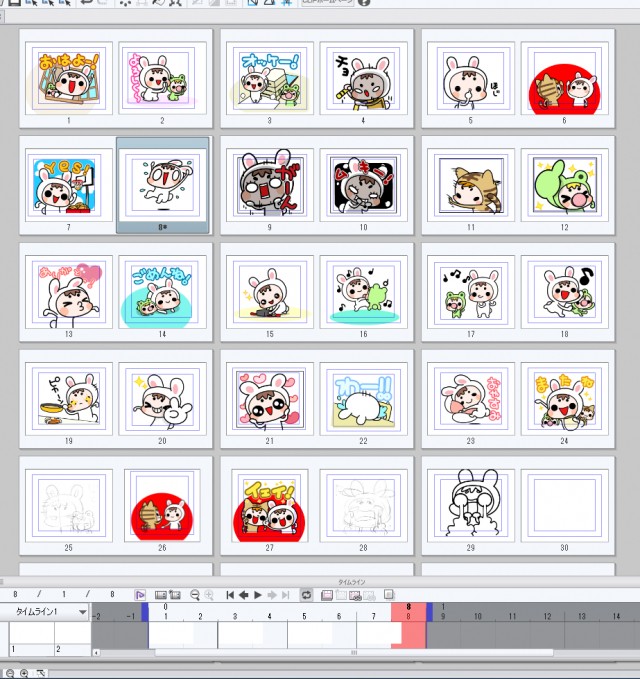Click the specify cels icon

355,595
